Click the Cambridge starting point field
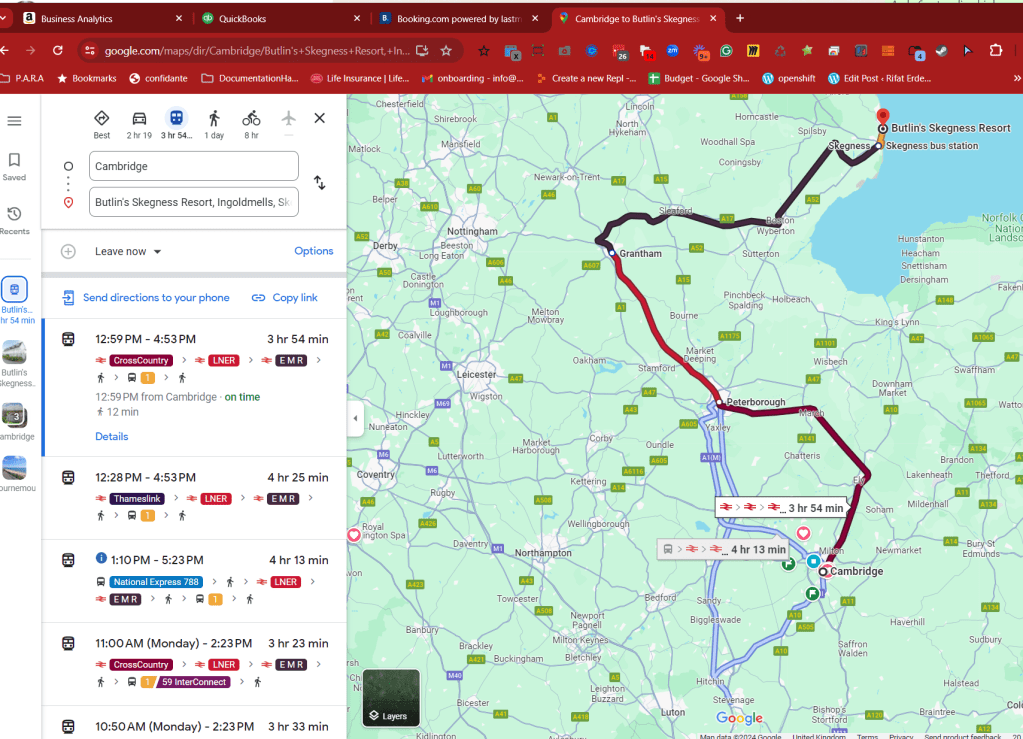The width and height of the screenshot is (1023, 739). point(194,166)
